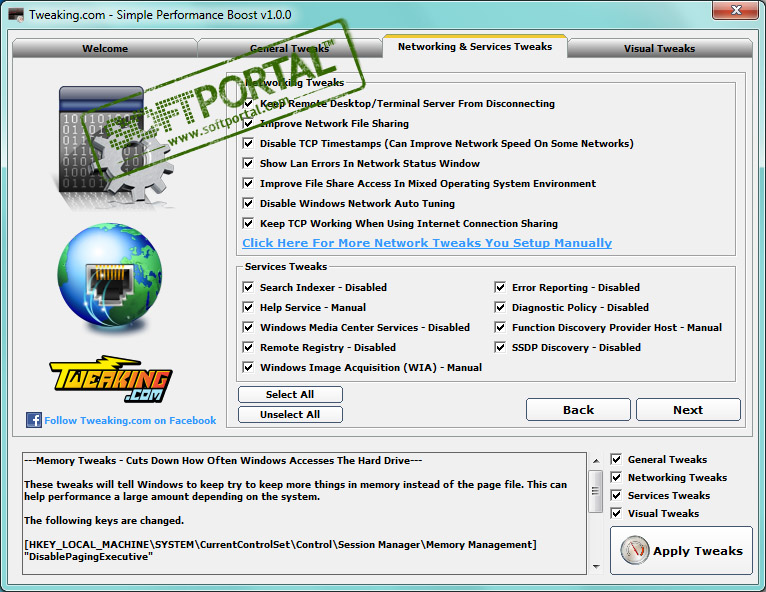Click Next to continue
The image size is (766, 592).
pos(688,409)
